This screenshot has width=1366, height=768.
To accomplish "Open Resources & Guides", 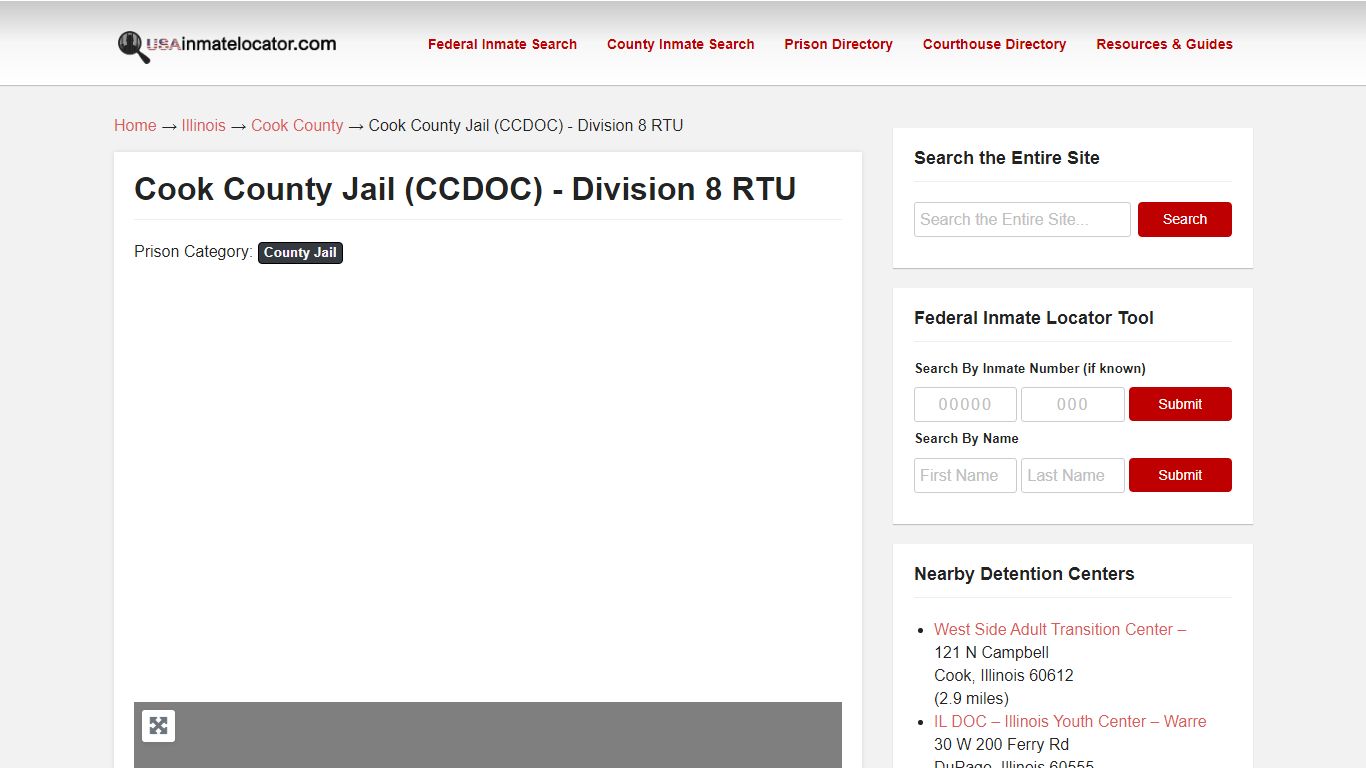I will tap(1164, 44).
